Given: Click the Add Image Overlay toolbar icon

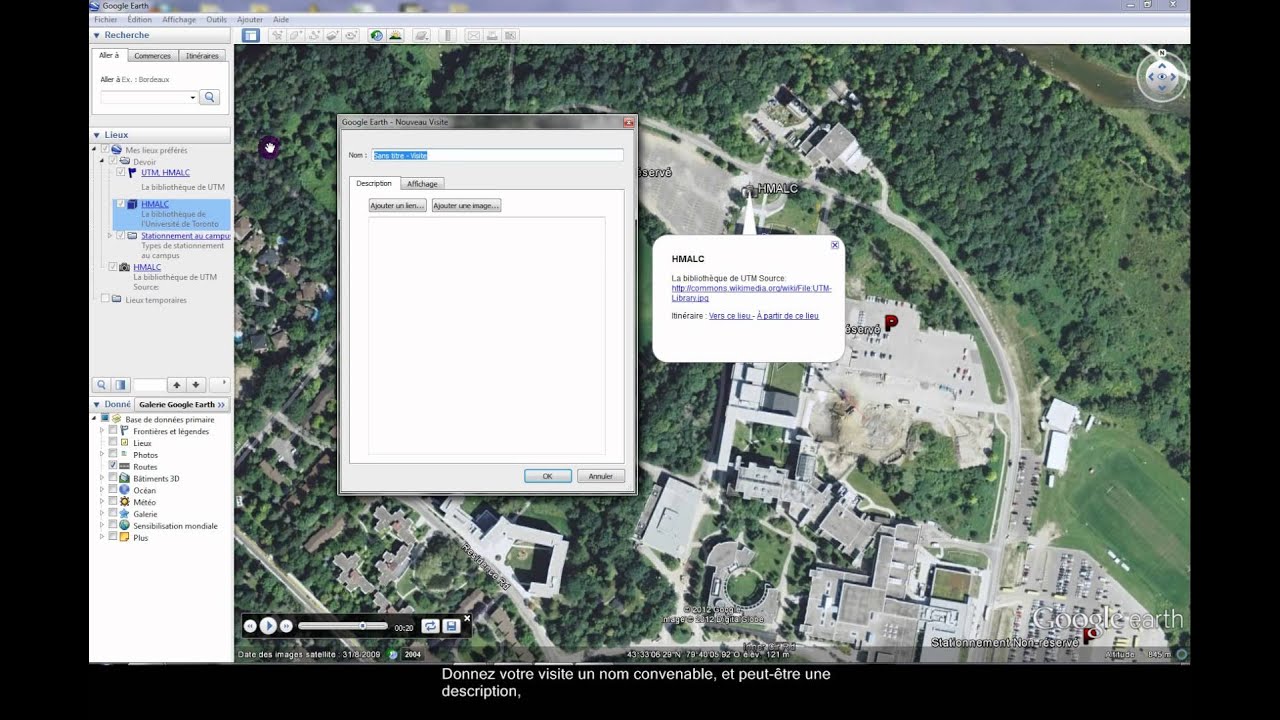Looking at the screenshot, I should click(x=332, y=35).
